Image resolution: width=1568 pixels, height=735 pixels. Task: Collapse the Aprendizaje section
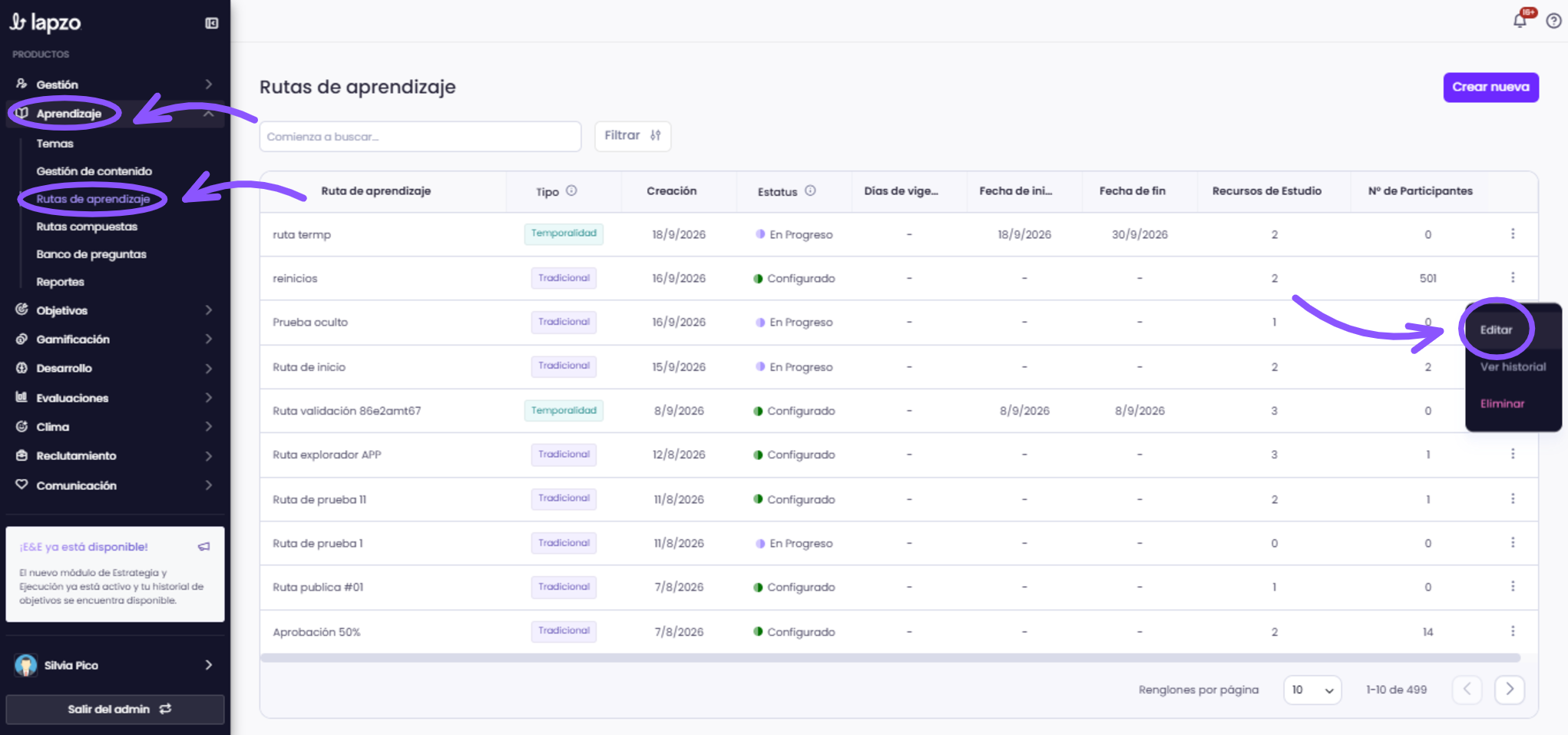(x=115, y=114)
